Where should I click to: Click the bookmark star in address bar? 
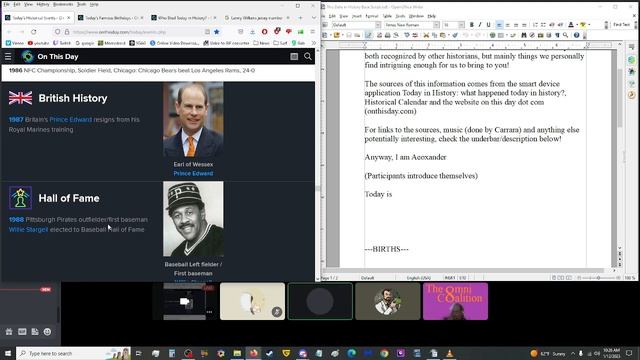point(217,32)
